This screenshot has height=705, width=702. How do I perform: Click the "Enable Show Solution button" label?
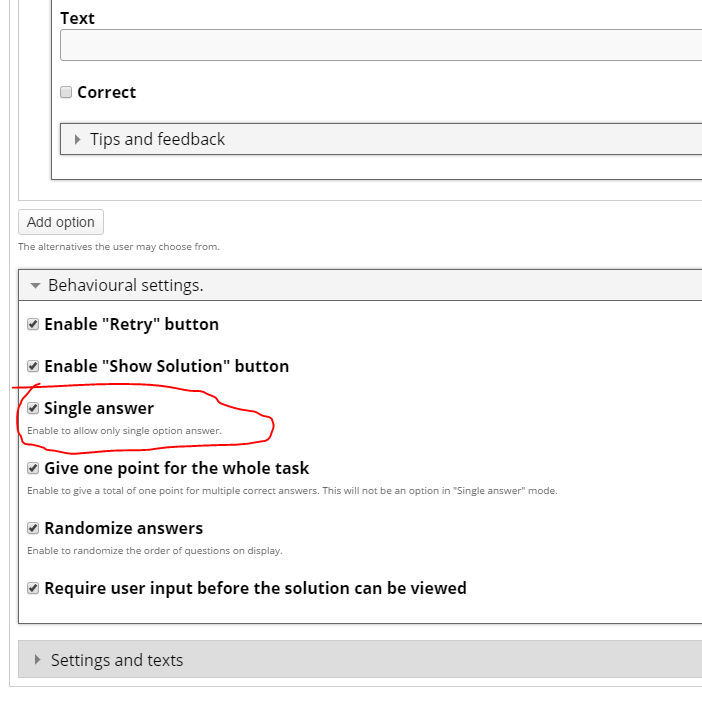point(166,366)
